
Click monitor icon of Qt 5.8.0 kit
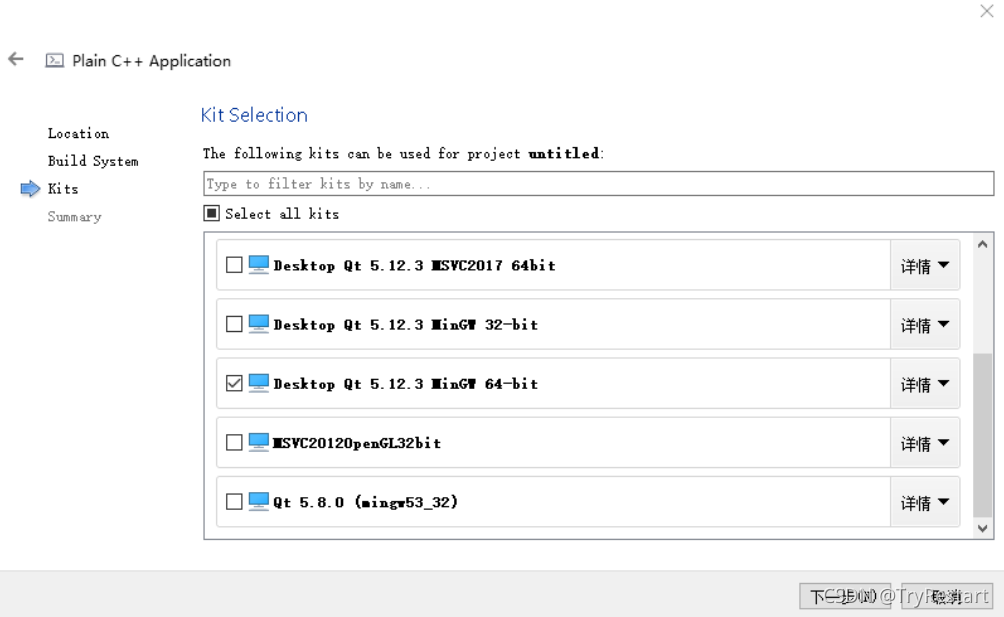point(259,501)
